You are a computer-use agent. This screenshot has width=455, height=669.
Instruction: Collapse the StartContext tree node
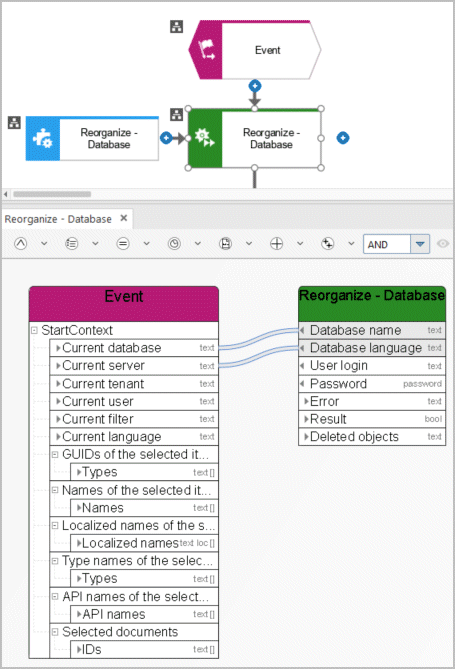coord(35,330)
